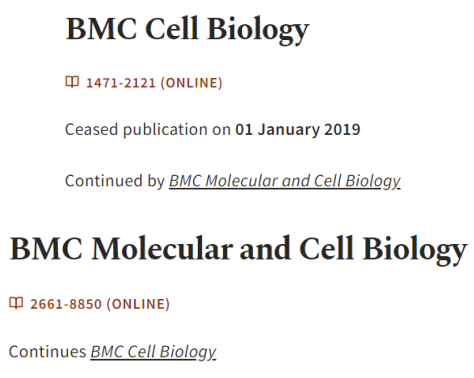Click the word 'Molecular' in large heading
The image size is (474, 378).
pyautogui.click(x=162, y=248)
